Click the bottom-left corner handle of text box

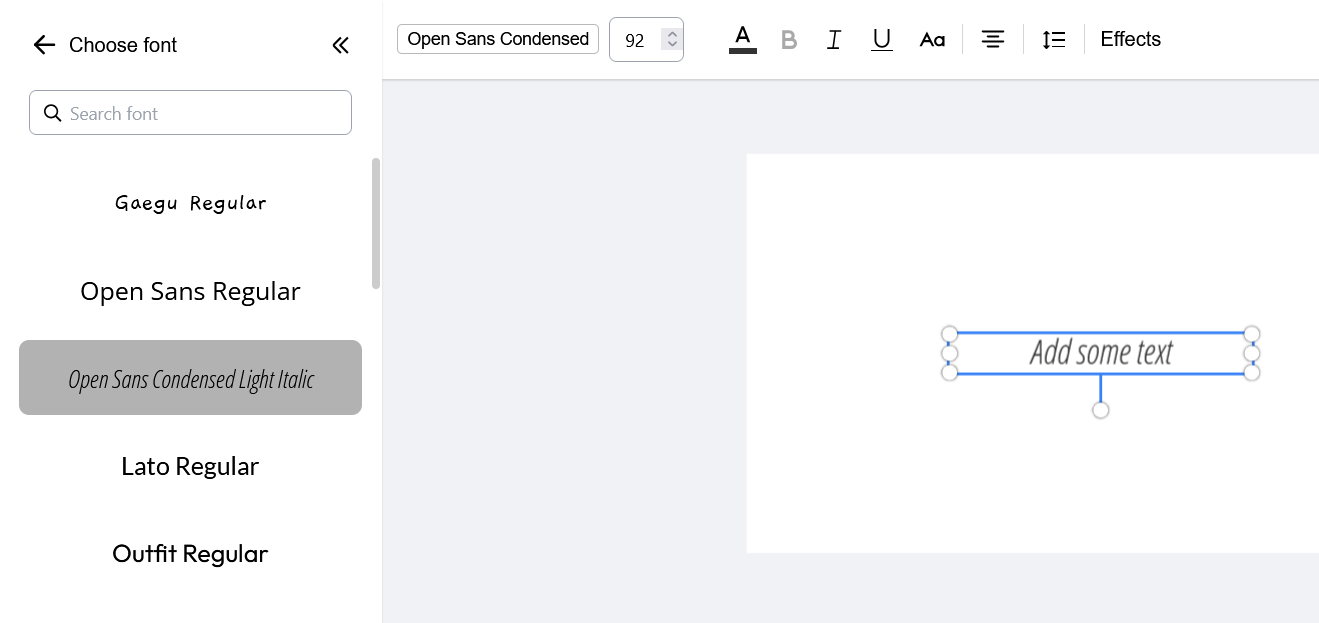click(x=950, y=372)
